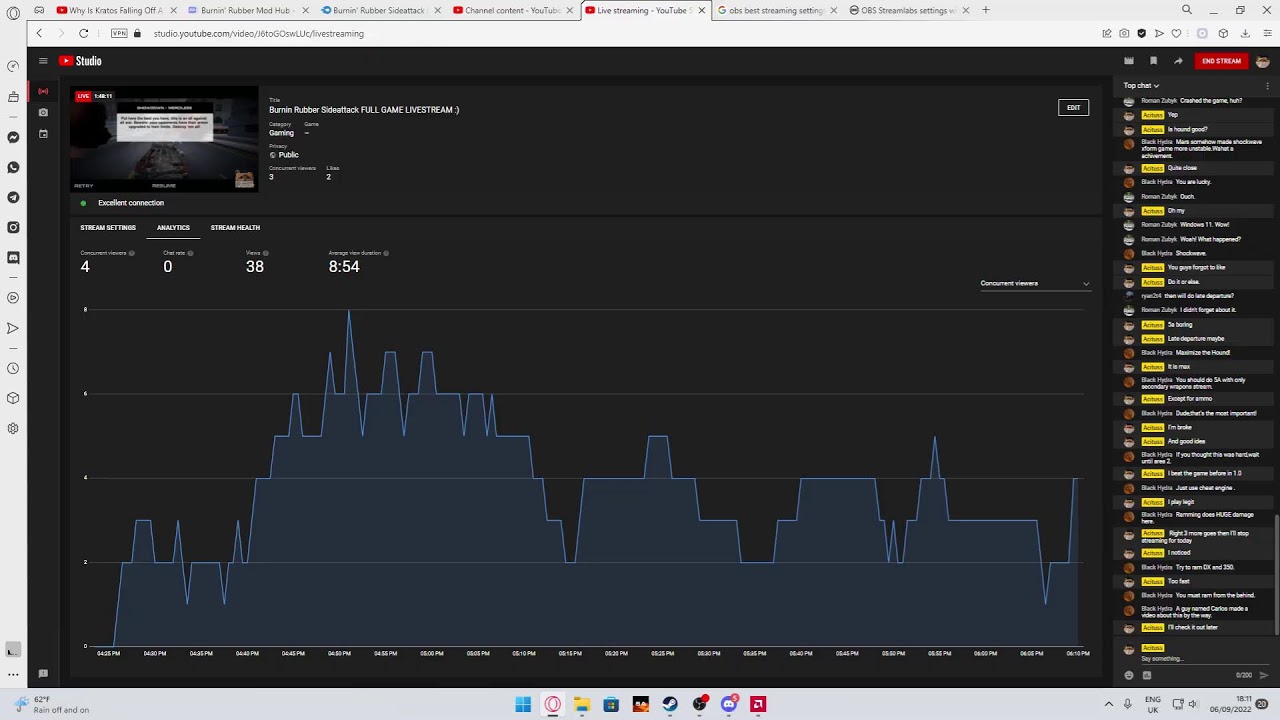This screenshot has width=1280, height=720.
Task: Open Instagram in Opera sidebar
Action: [x=13, y=227]
